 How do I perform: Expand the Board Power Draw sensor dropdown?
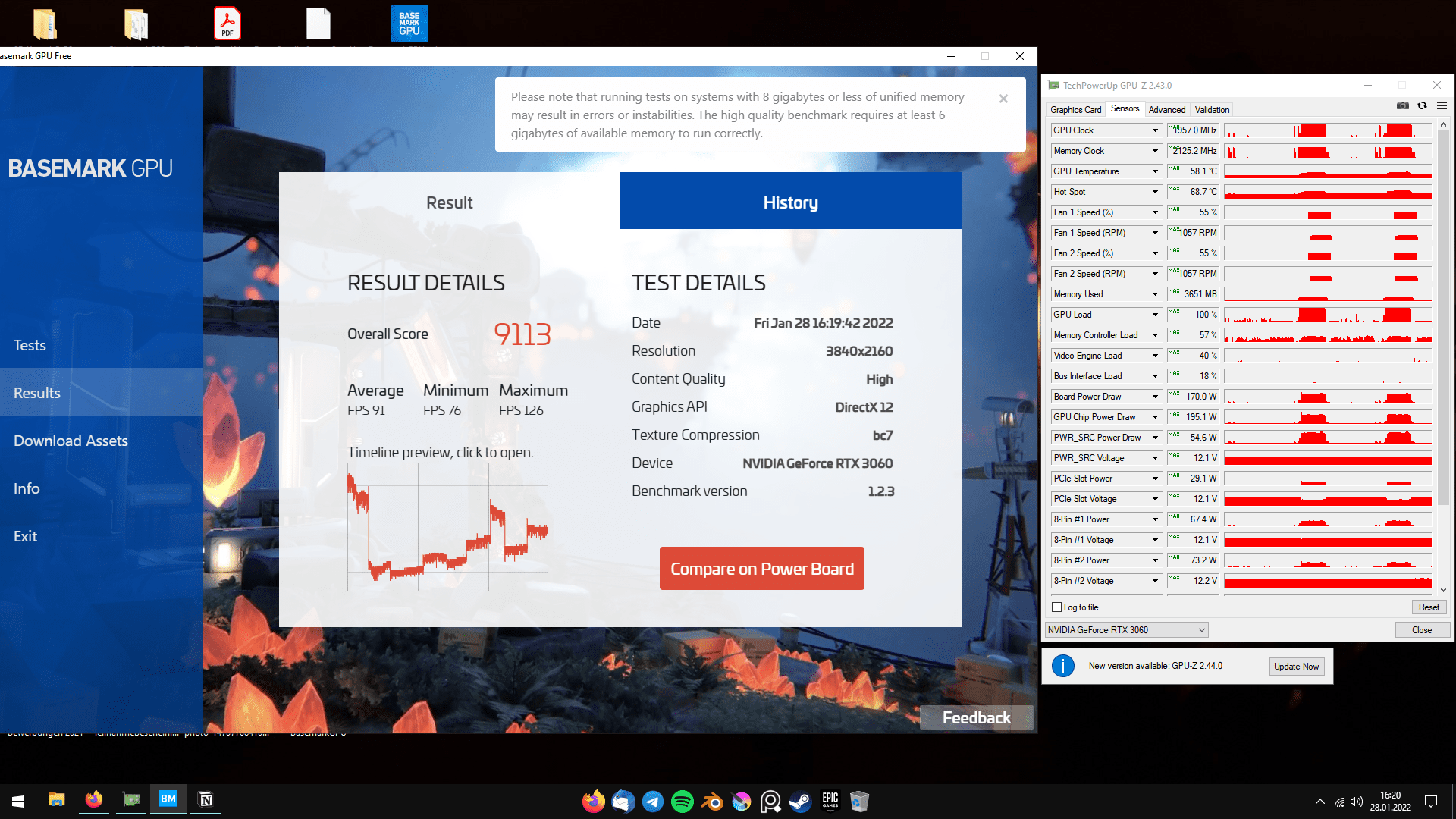click(1155, 397)
